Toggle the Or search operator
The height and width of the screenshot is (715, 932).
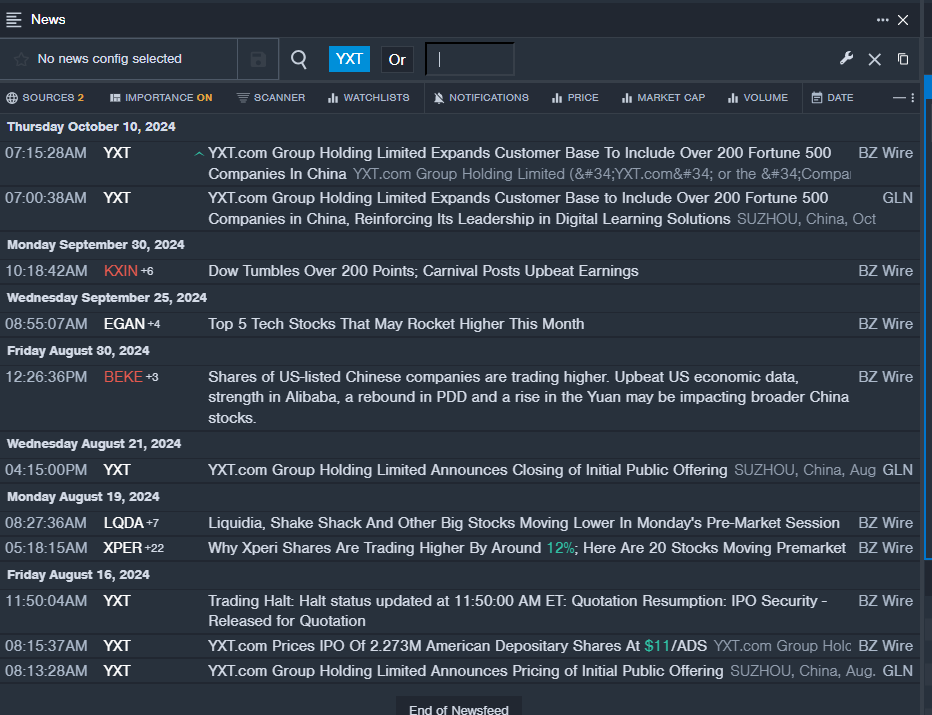pos(397,59)
